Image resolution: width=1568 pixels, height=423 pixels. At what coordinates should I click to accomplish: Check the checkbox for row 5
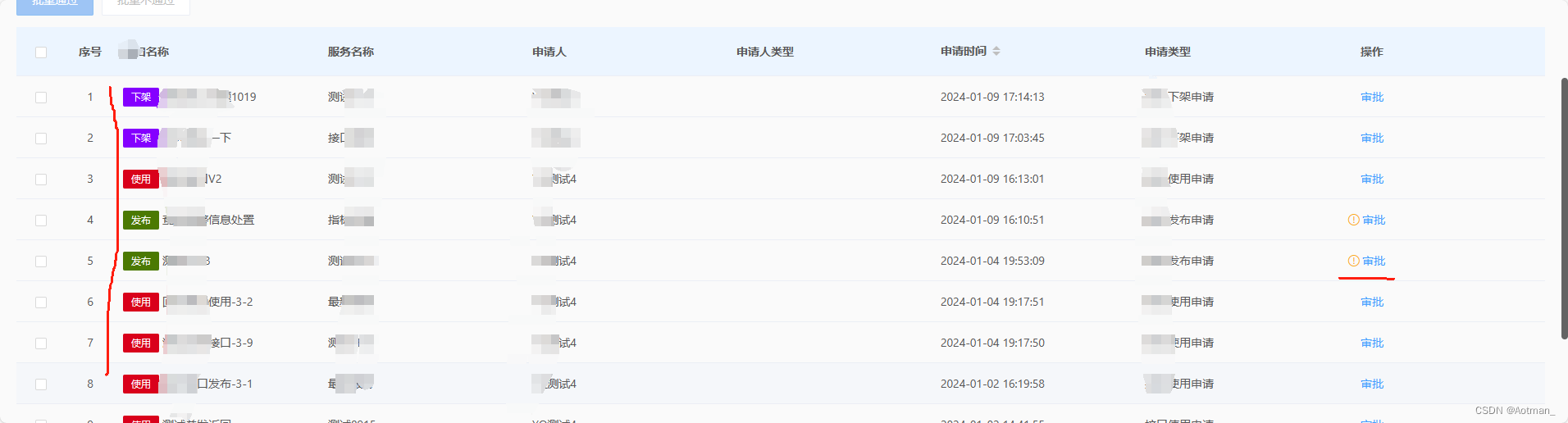[41, 262]
